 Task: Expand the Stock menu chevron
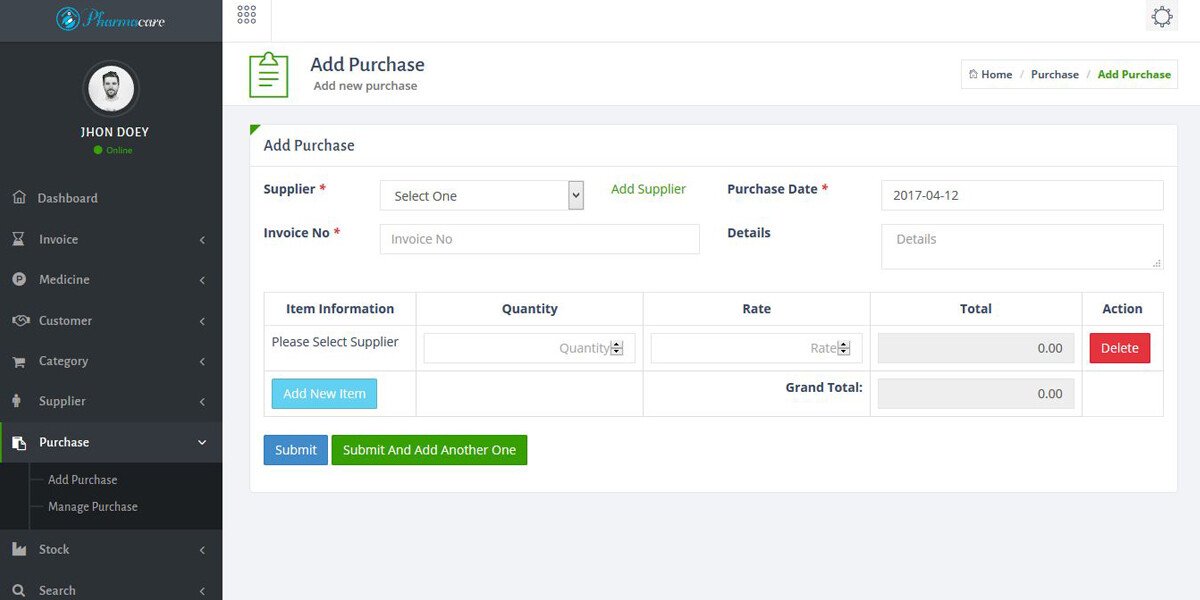(202, 550)
